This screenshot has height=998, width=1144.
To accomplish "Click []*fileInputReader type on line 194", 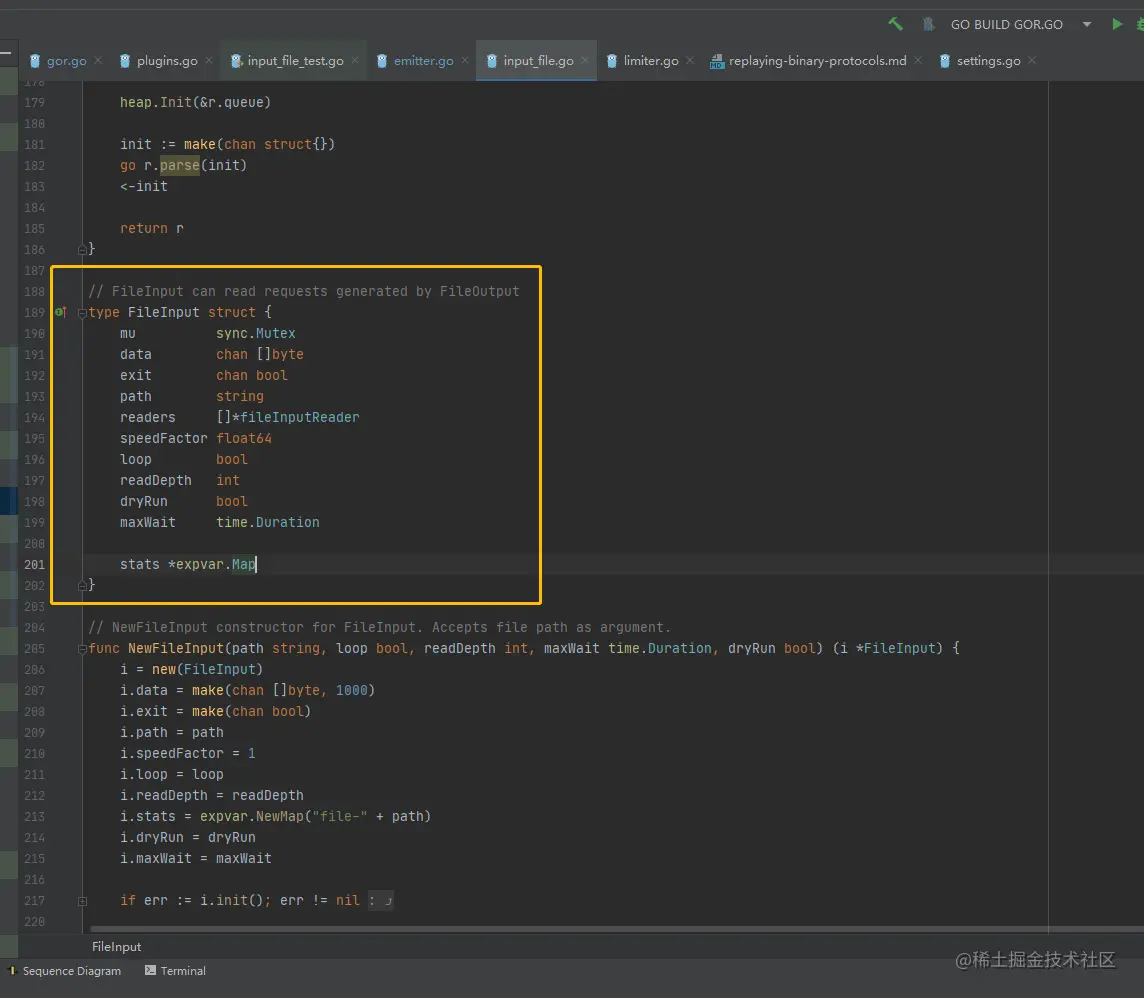I will point(287,417).
